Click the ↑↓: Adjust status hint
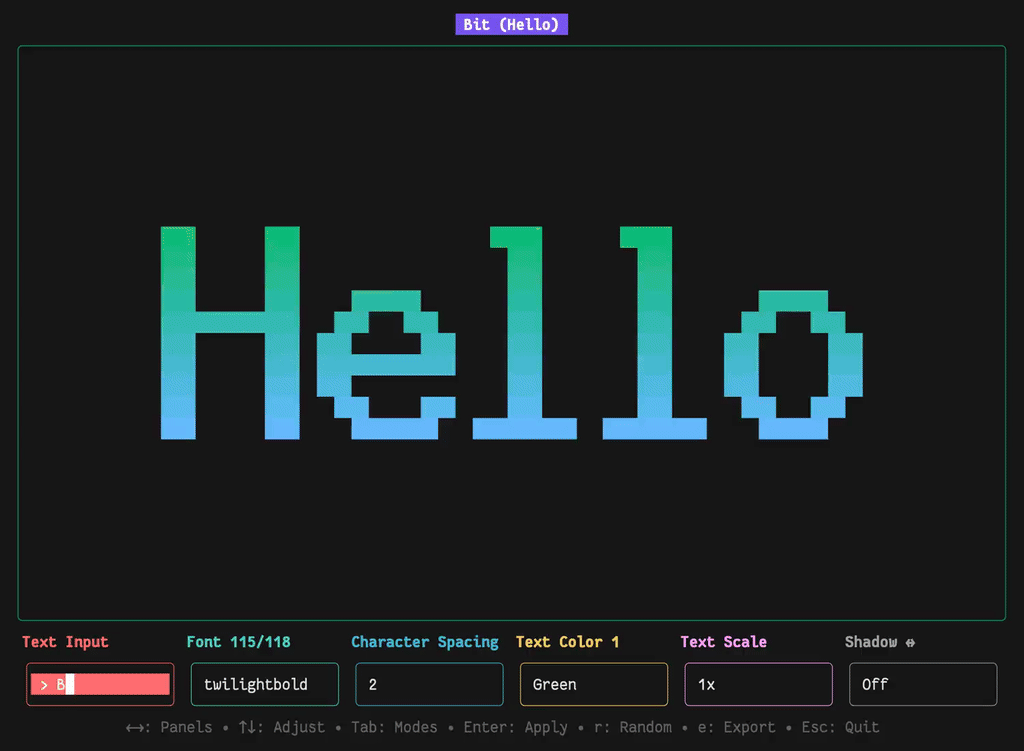1024x751 pixels. click(280, 727)
